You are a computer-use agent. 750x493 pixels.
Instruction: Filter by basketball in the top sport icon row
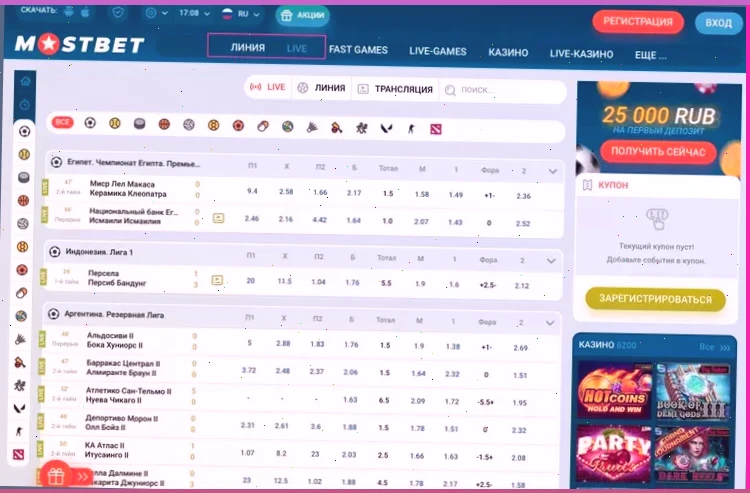pyautogui.click(x=164, y=124)
